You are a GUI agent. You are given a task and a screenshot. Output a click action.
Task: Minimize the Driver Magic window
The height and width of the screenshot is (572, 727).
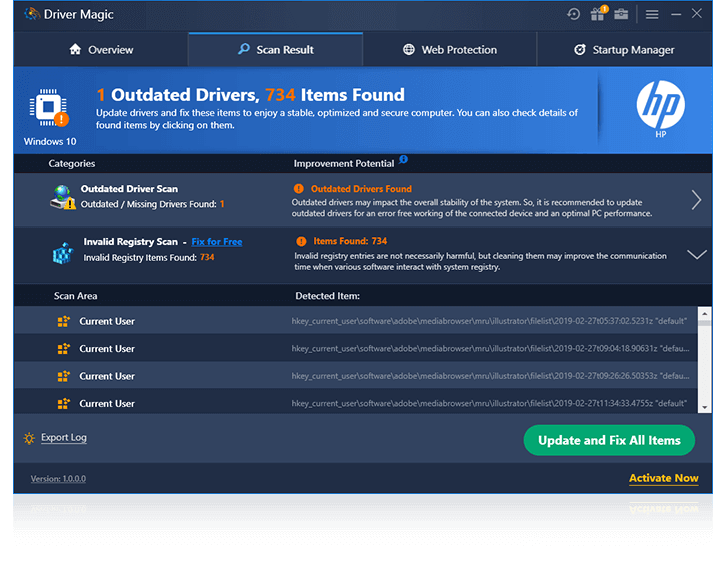tap(676, 15)
